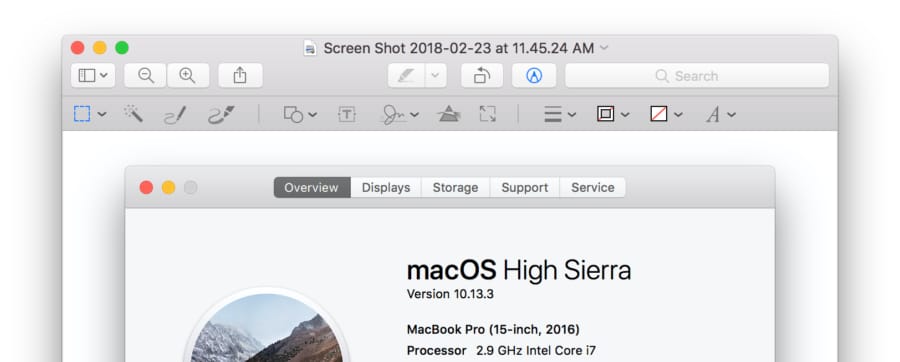Open the Fill Color swatch
900x362 pixels.
(x=659, y=114)
